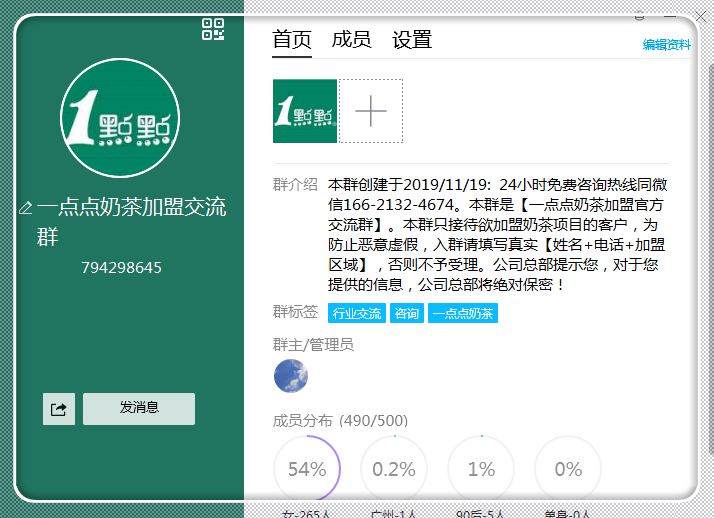Screen dimensions: 714x518
Task: Click the 发消息 button
Action: tap(139, 409)
